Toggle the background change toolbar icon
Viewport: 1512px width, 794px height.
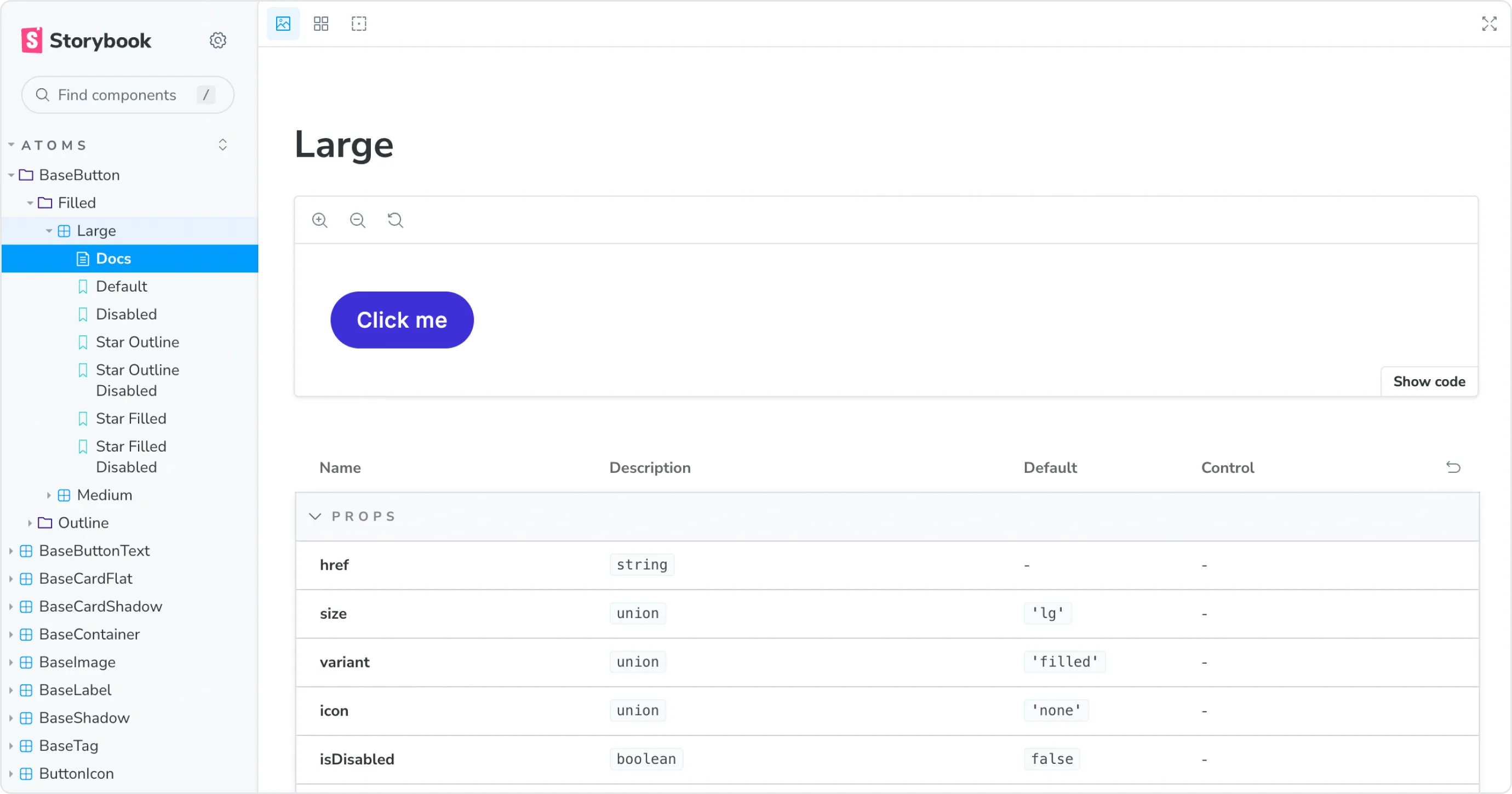pyautogui.click(x=283, y=24)
